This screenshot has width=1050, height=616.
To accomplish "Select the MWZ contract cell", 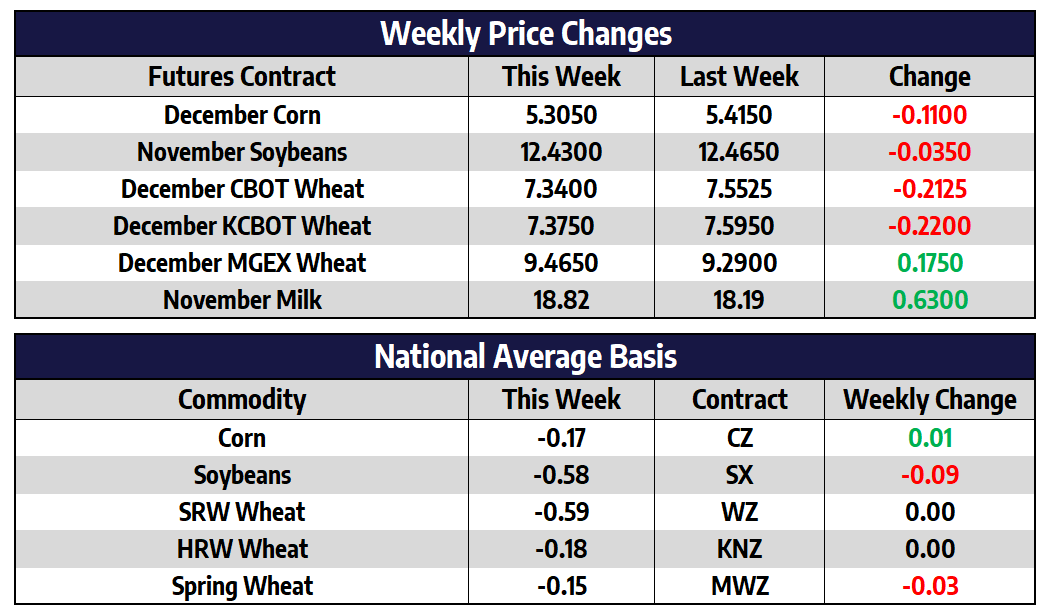I will click(739, 586).
